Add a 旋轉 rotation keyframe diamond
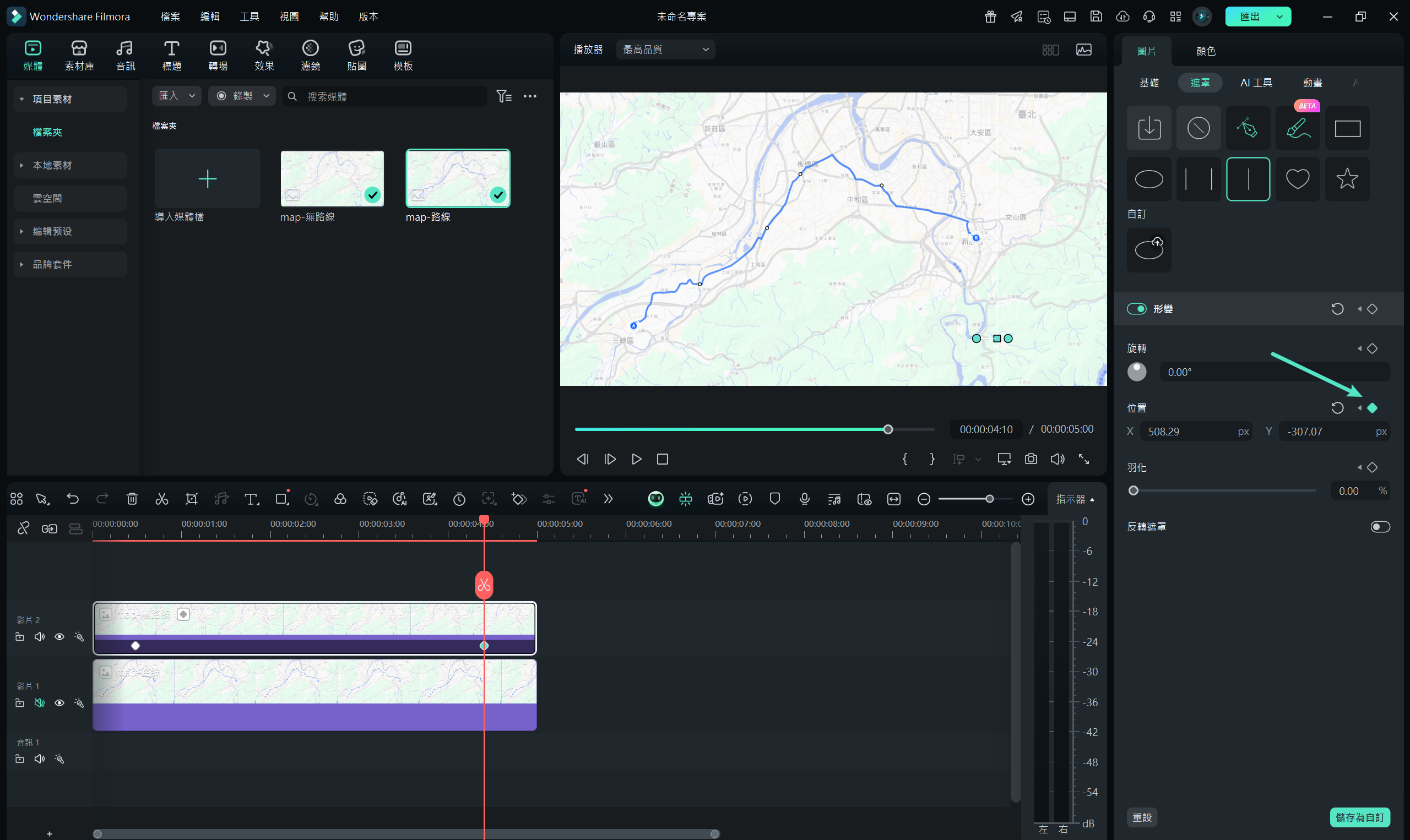Screen dimensions: 1410x840 pyautogui.click(x=1372, y=348)
